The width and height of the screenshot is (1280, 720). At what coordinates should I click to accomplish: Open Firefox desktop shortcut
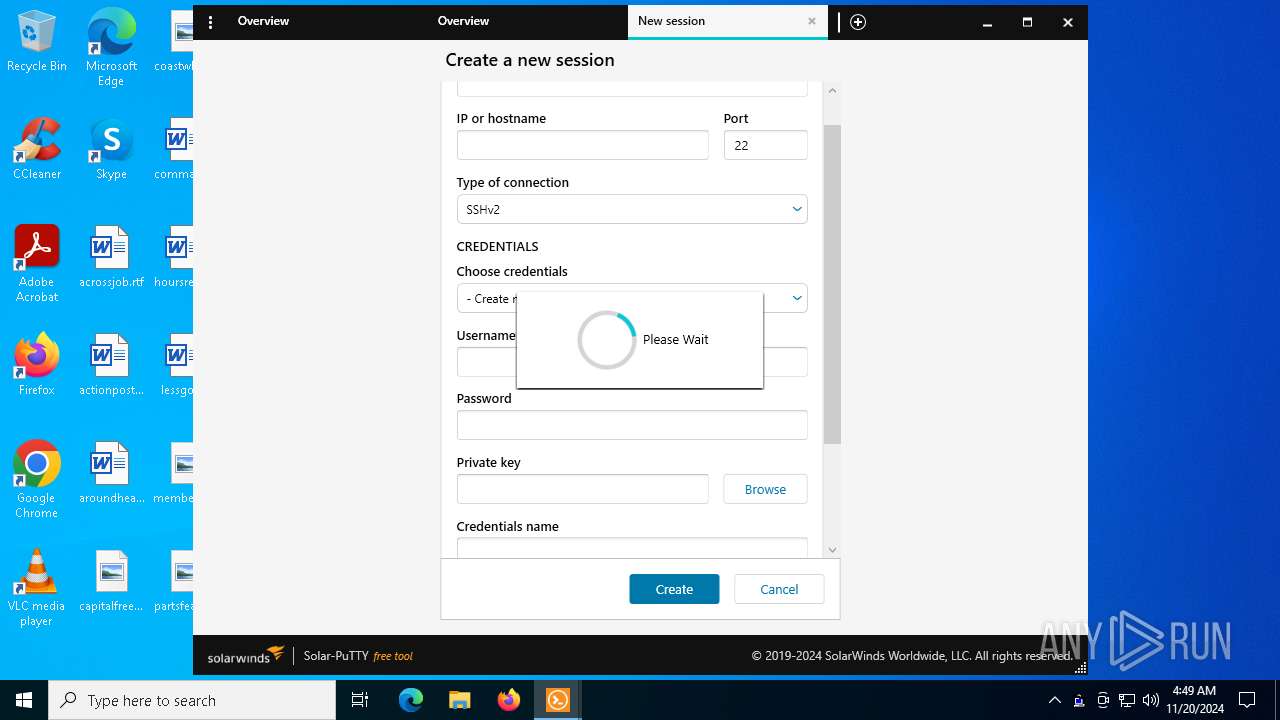click(x=37, y=366)
